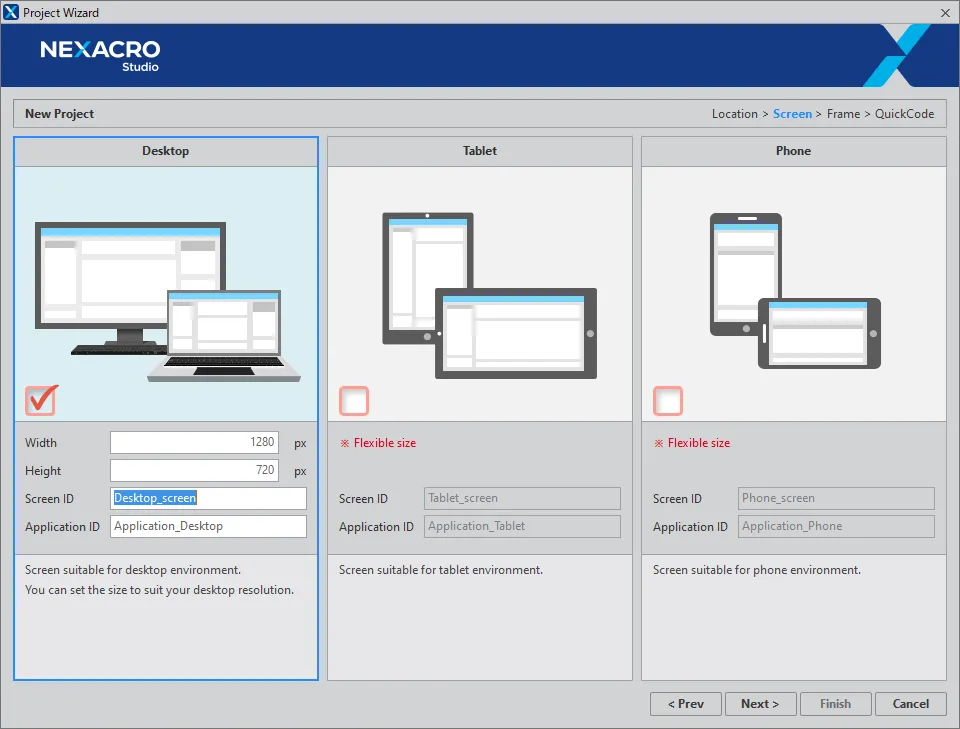The image size is (960, 729).
Task: Cancel the Project Wizard
Action: click(910, 704)
